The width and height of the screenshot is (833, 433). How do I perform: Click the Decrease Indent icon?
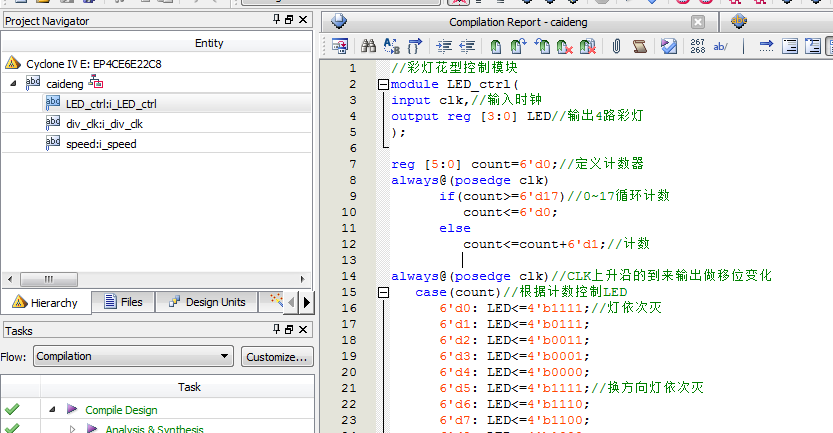pos(466,46)
